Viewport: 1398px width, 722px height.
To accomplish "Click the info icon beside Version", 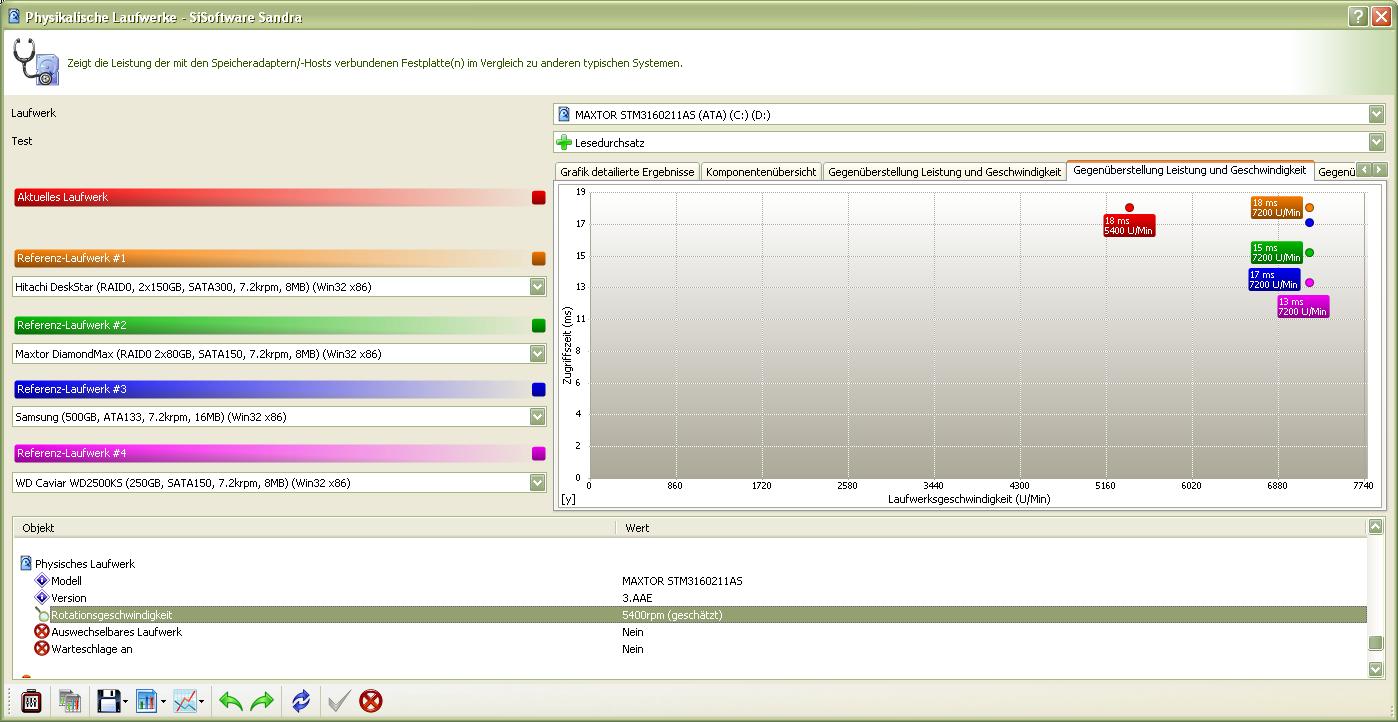I will point(42,598).
